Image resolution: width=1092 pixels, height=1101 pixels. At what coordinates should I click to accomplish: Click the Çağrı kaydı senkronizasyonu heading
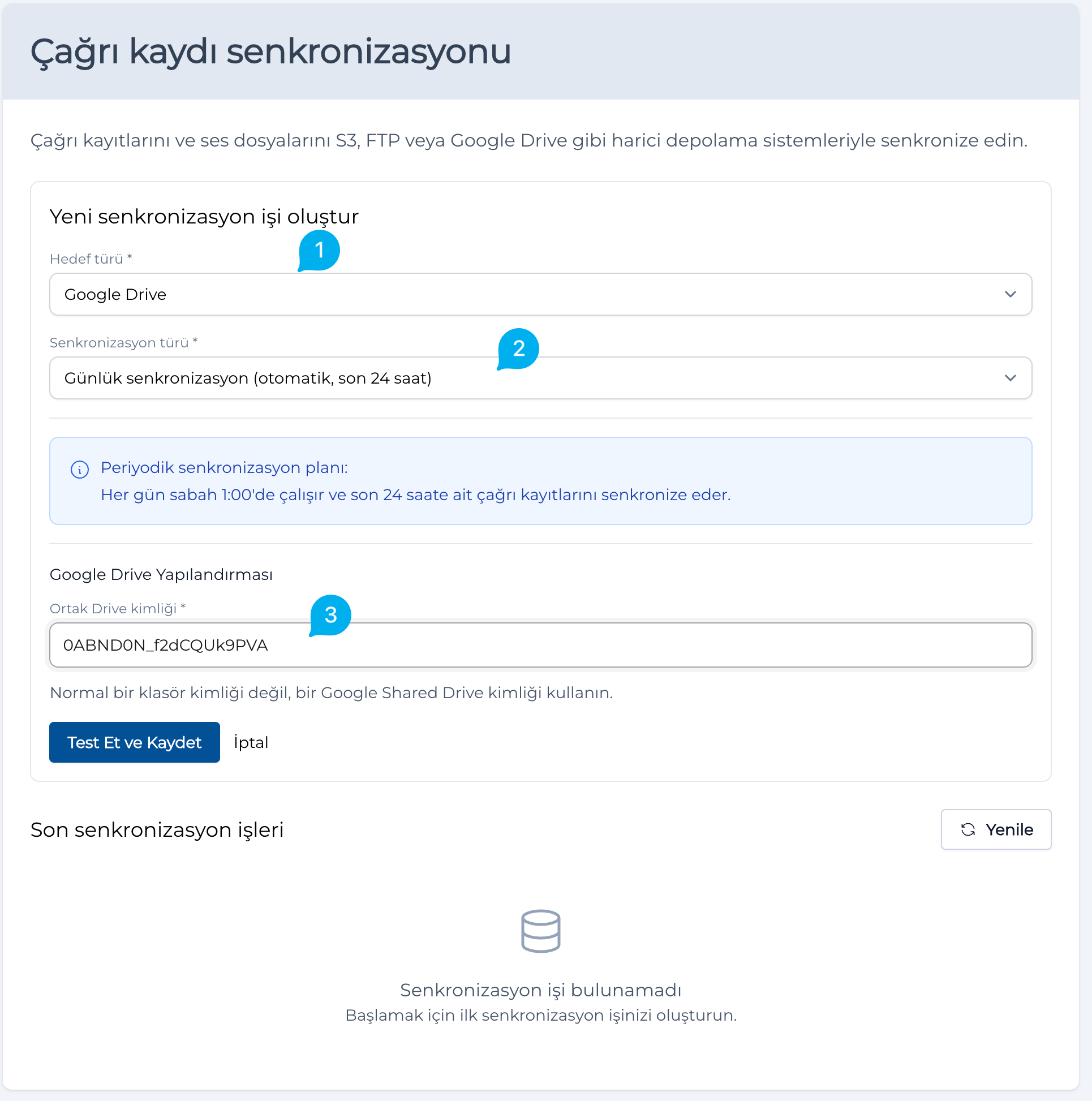click(x=270, y=51)
